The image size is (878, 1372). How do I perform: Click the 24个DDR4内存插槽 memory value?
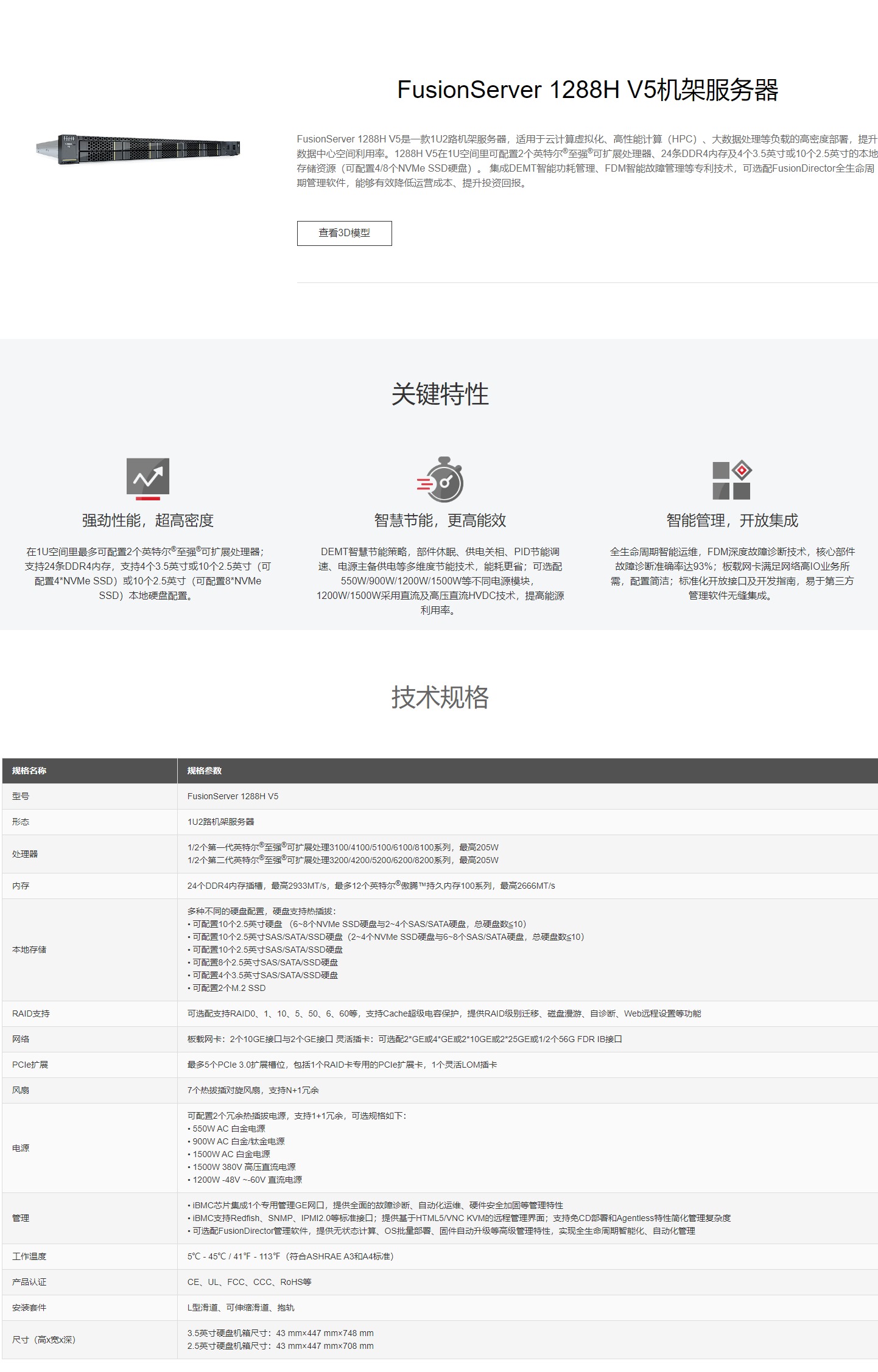(371, 886)
